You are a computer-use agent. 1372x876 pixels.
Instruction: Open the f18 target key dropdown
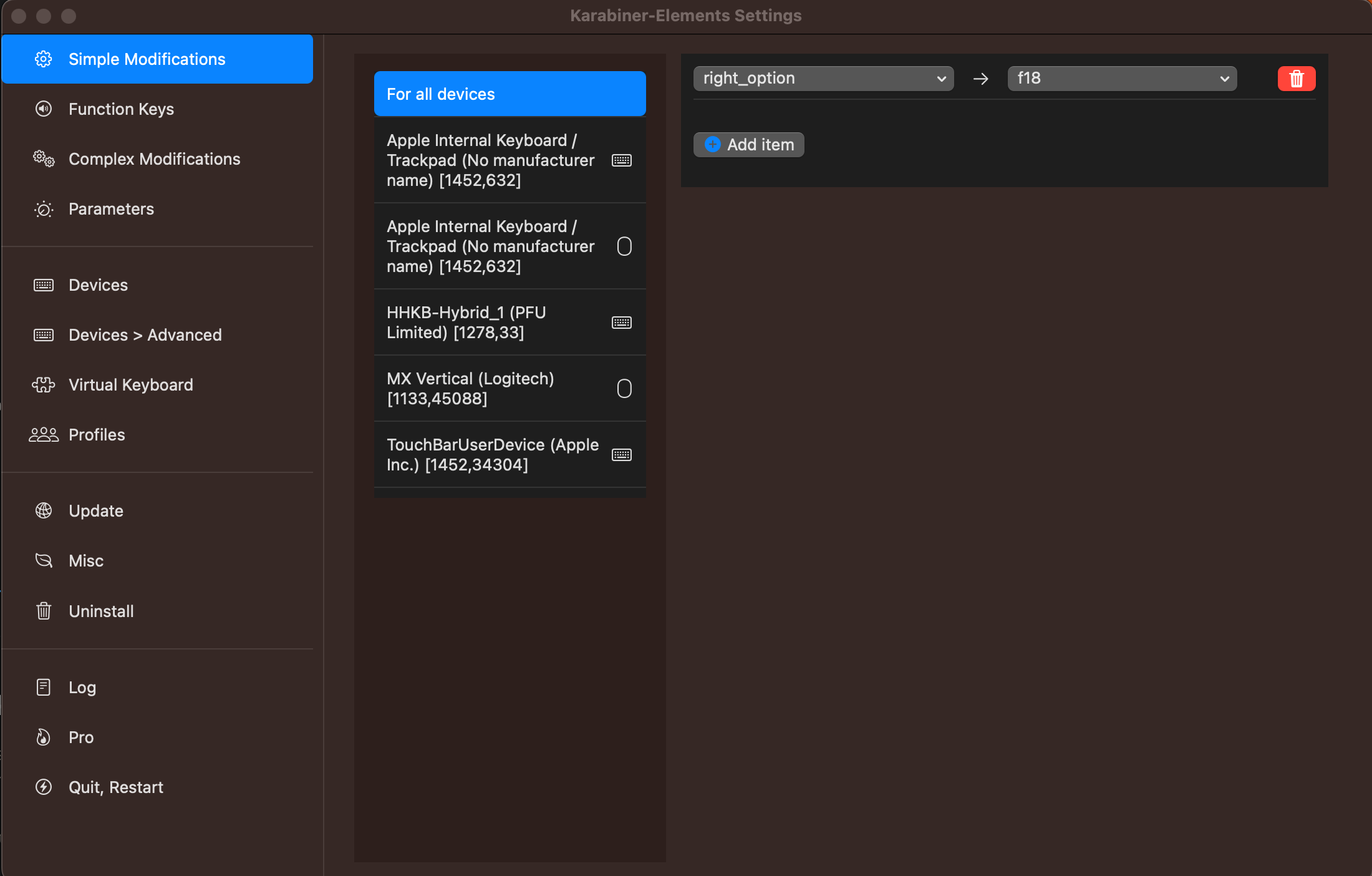click(x=1121, y=79)
